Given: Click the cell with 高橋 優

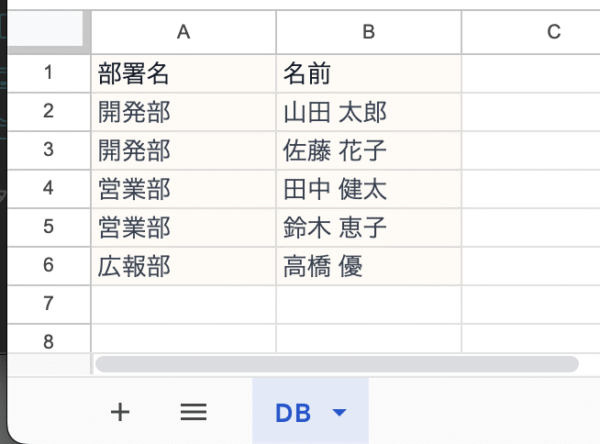Looking at the screenshot, I should pyautogui.click(x=368, y=266).
